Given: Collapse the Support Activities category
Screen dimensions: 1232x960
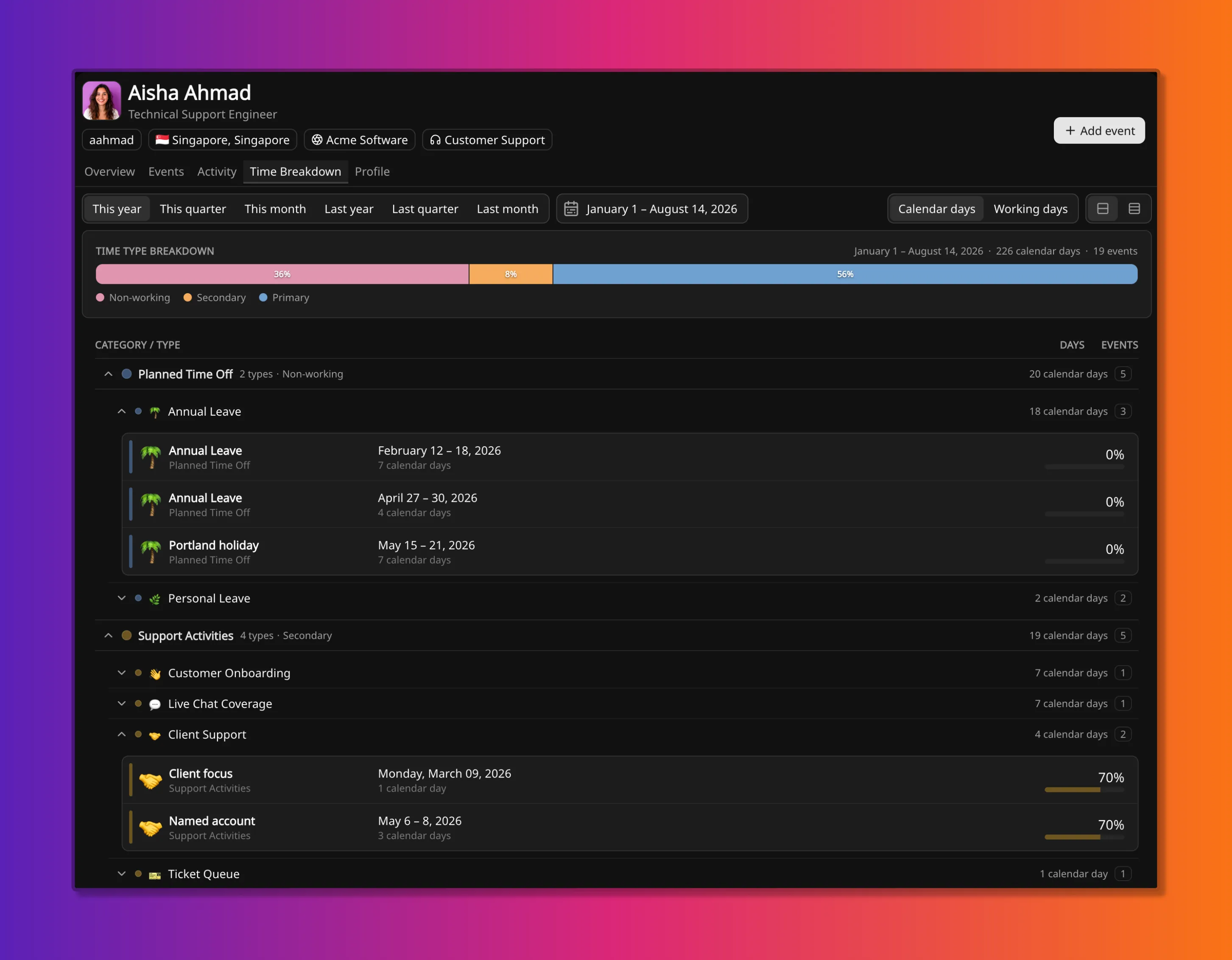Looking at the screenshot, I should (108, 635).
